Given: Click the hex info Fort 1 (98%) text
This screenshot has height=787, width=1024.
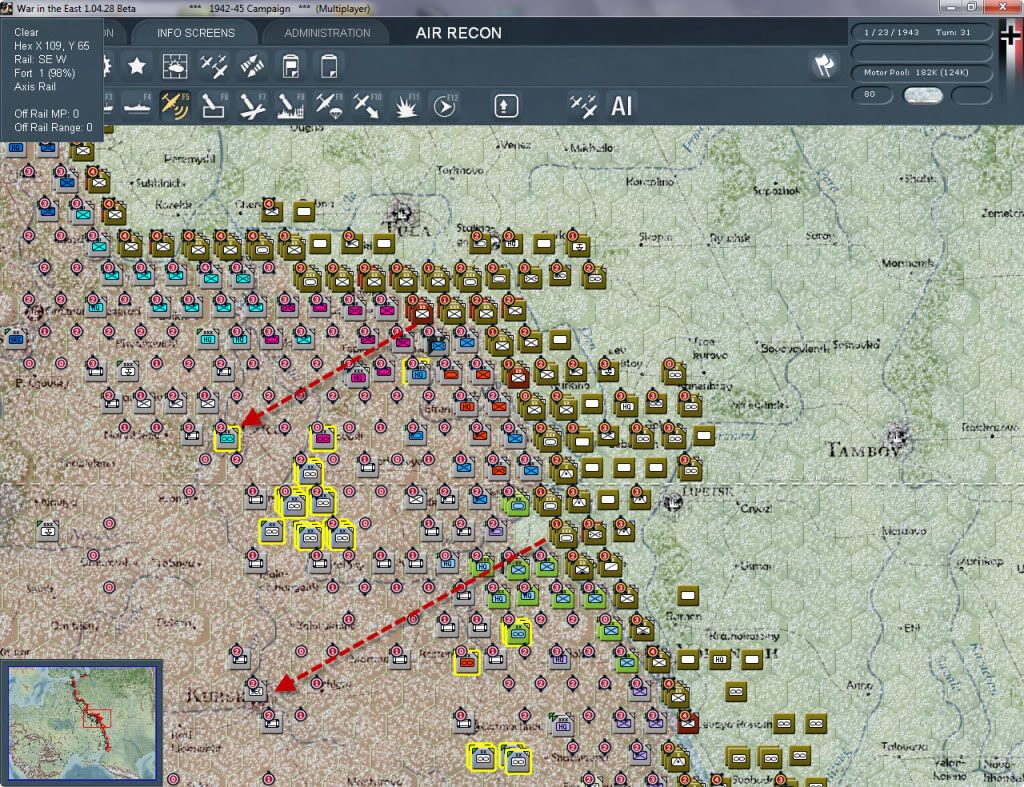Looking at the screenshot, I should (44, 73).
